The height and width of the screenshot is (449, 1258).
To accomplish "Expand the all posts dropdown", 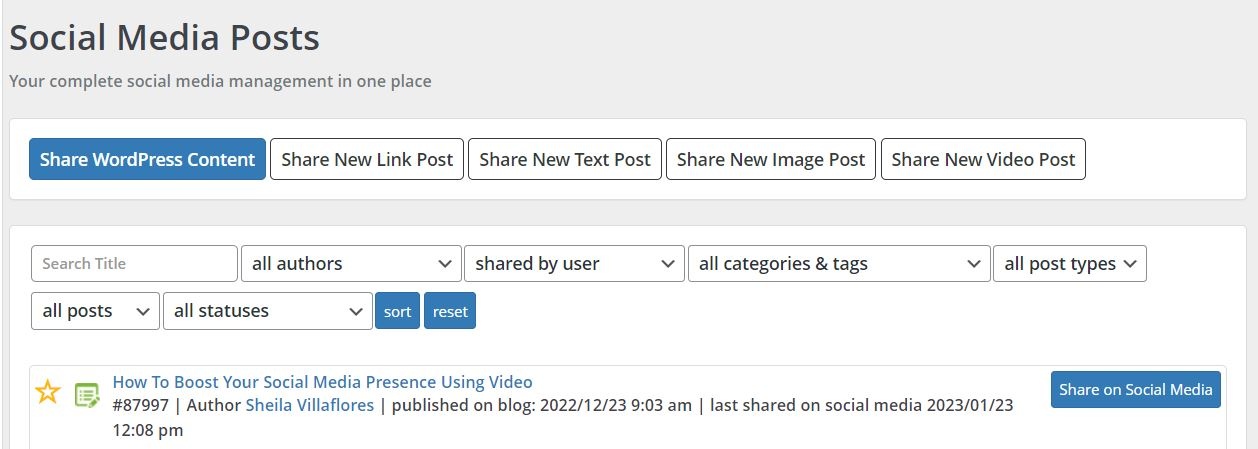I will point(95,311).
